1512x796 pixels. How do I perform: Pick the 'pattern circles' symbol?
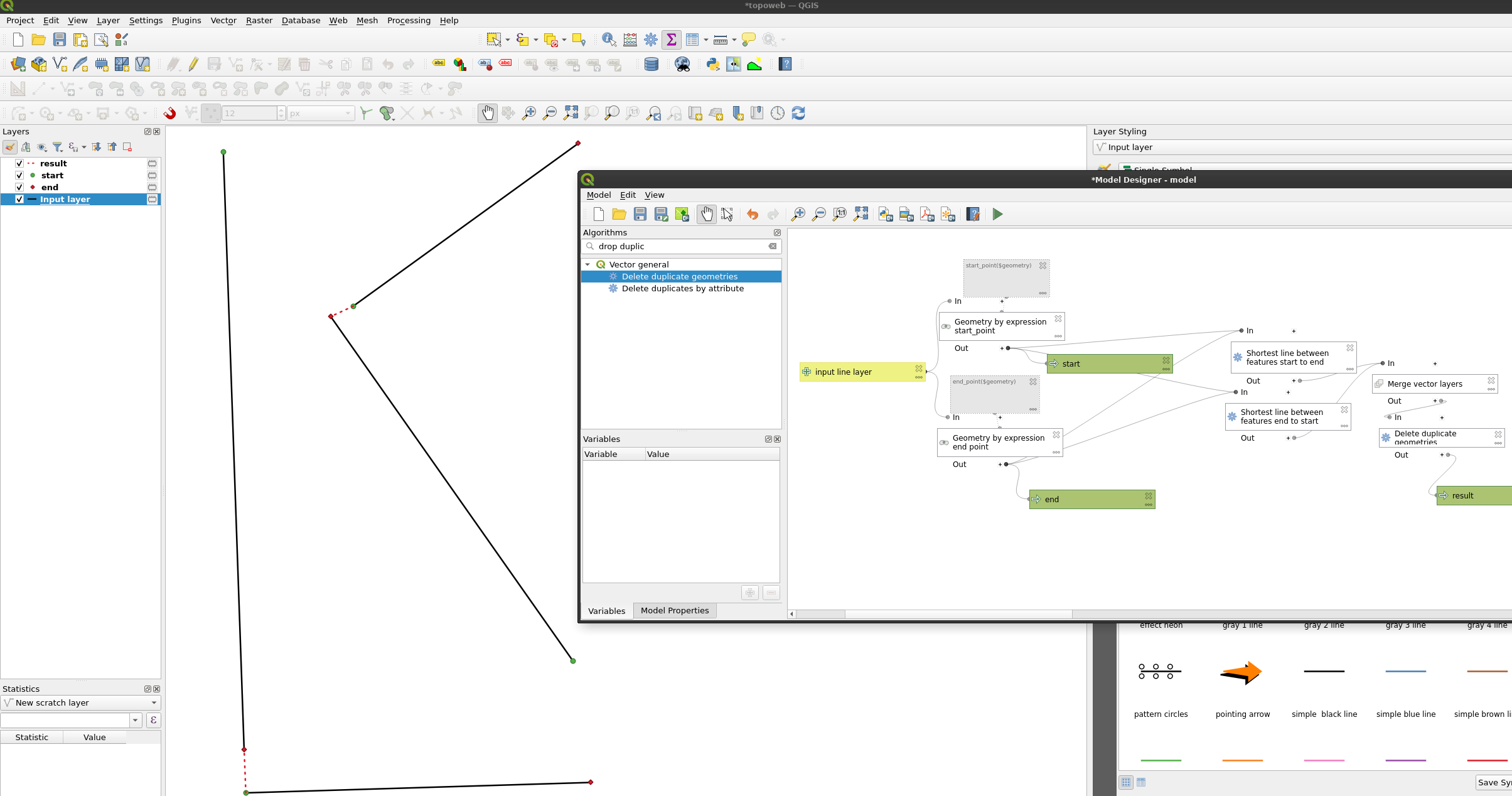click(1161, 687)
